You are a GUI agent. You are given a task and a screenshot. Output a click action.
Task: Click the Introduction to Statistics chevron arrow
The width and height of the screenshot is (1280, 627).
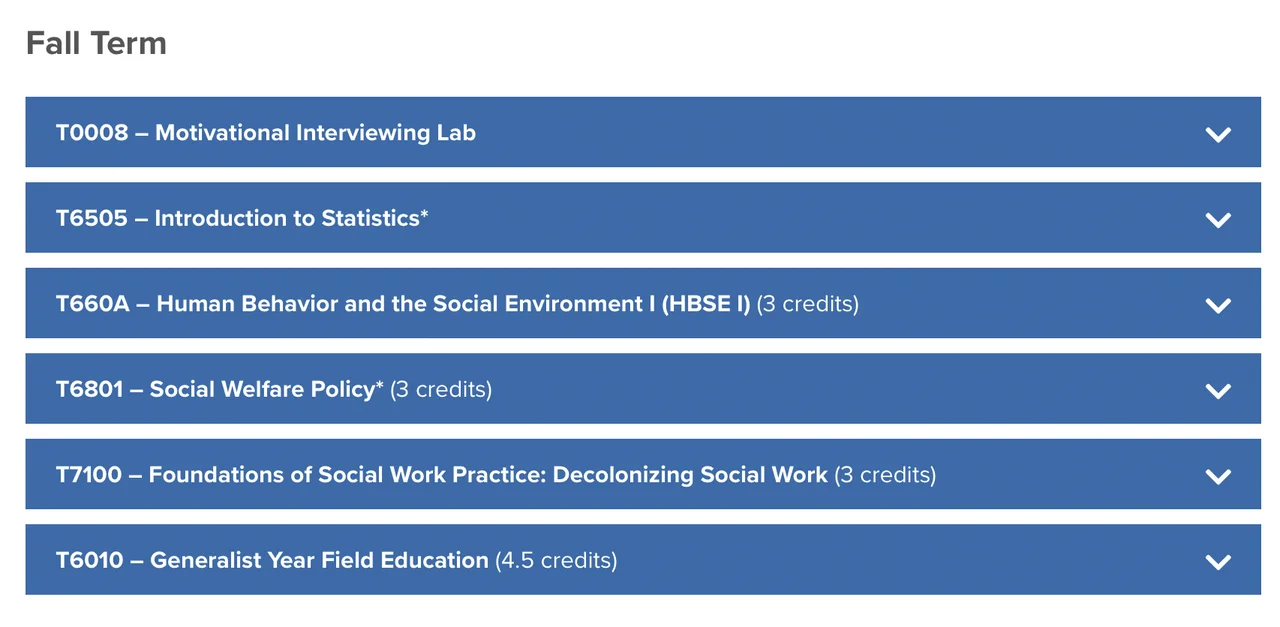coord(1217,219)
